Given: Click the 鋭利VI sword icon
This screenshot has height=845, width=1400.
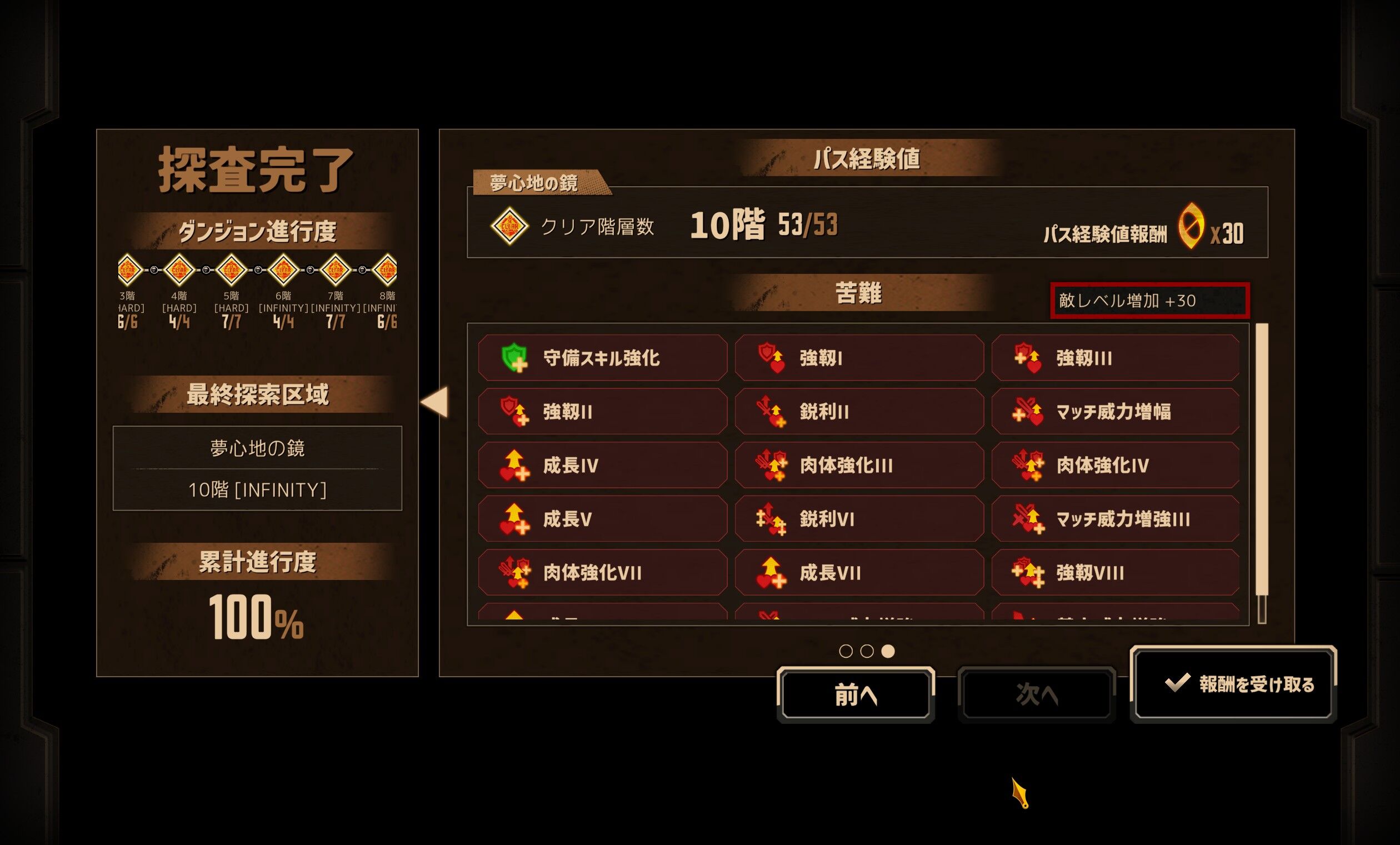Looking at the screenshot, I should pos(771,519).
